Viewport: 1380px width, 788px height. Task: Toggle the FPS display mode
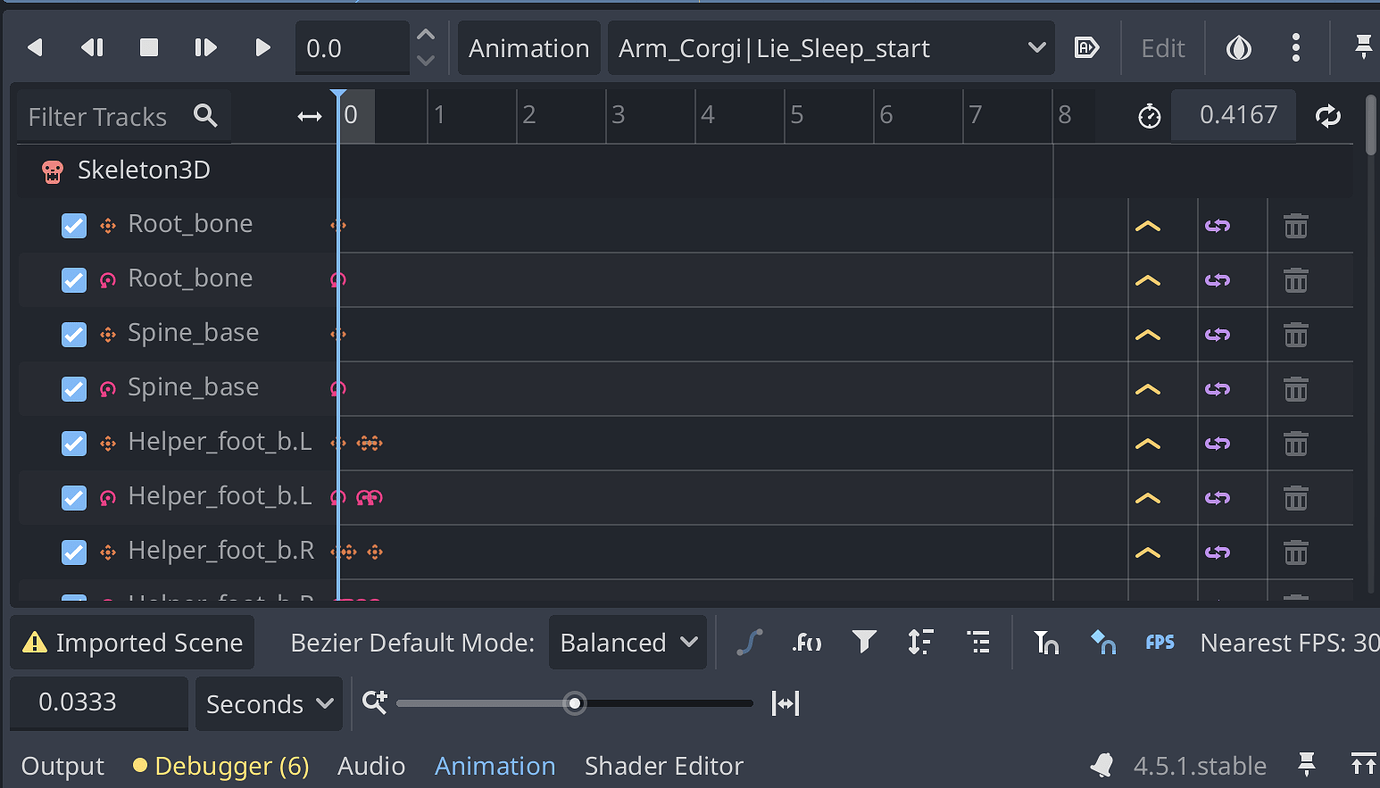point(1159,642)
